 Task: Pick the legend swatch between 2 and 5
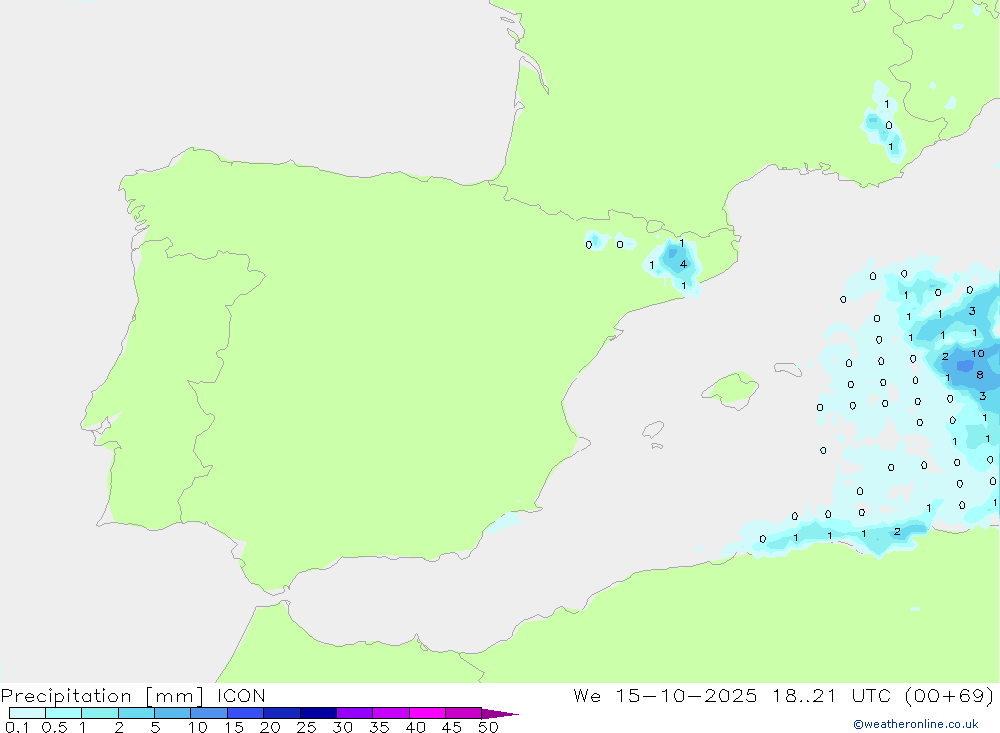click(x=136, y=713)
